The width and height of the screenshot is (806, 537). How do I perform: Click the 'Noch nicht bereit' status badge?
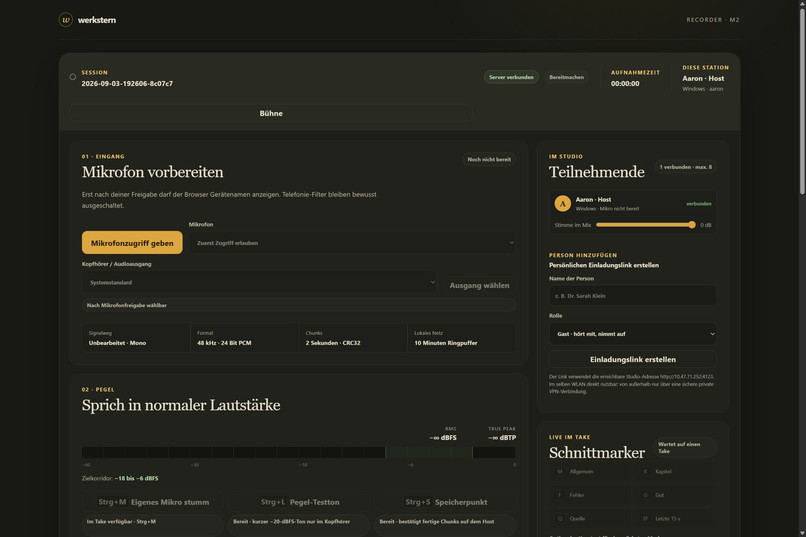click(x=489, y=159)
